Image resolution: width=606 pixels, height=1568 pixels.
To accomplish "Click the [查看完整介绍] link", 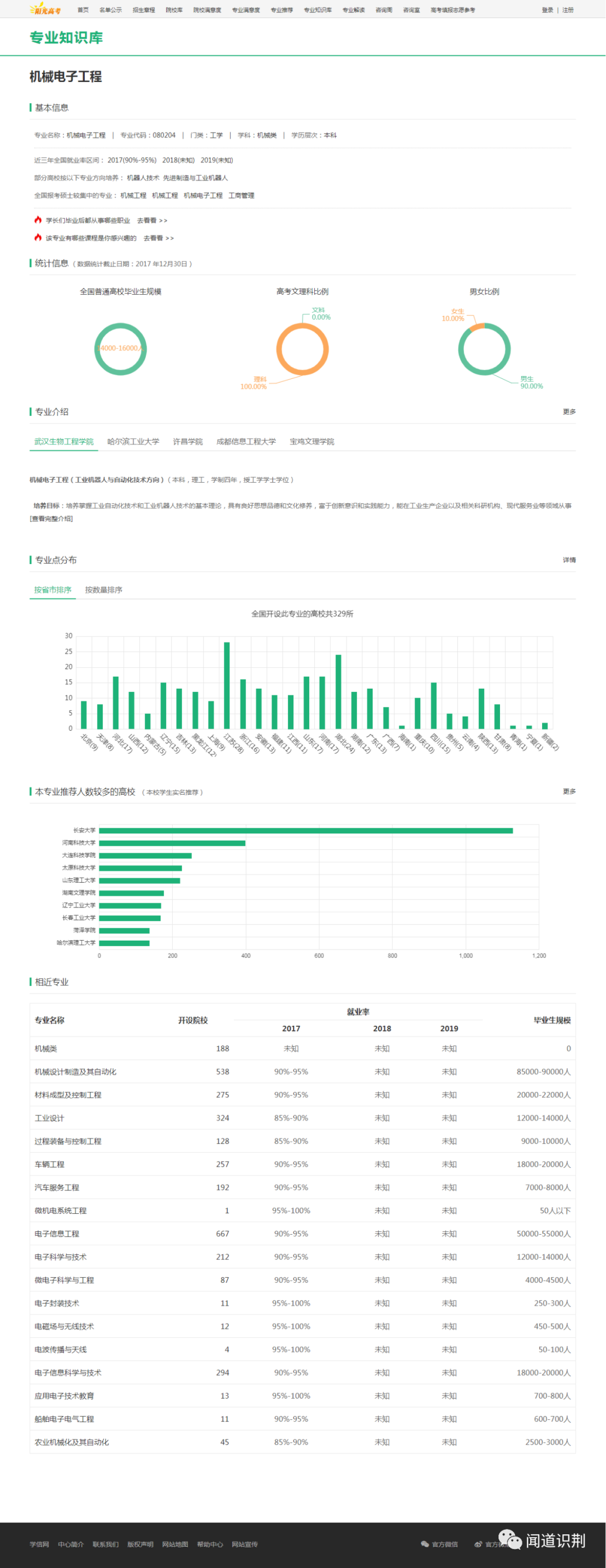I will click(51, 519).
